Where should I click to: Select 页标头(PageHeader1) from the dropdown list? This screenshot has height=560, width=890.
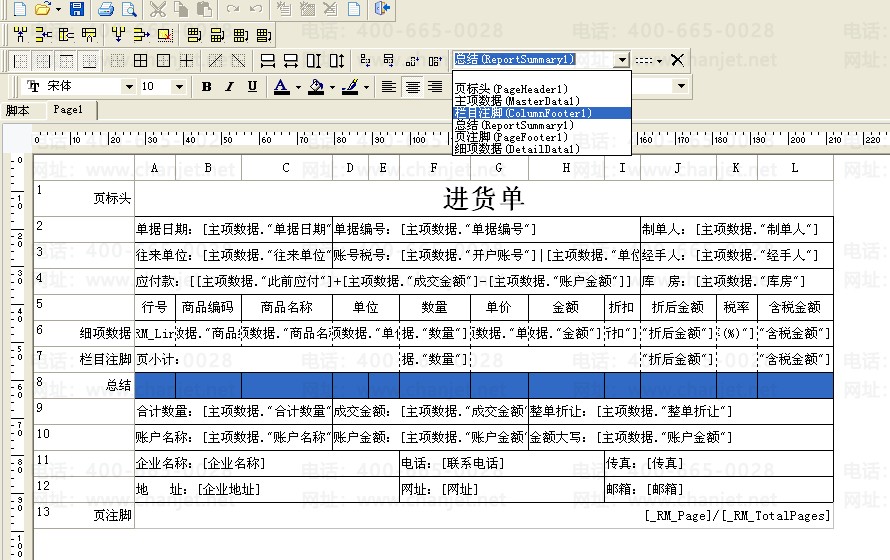click(x=511, y=89)
